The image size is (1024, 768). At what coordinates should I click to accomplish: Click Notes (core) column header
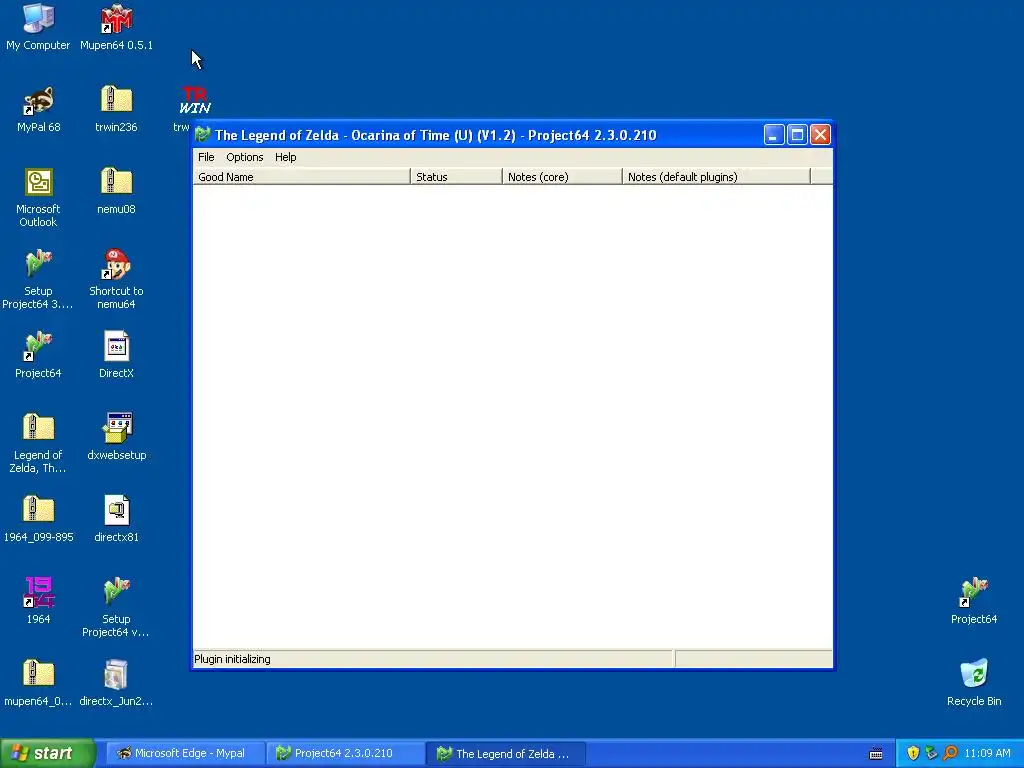coord(562,176)
